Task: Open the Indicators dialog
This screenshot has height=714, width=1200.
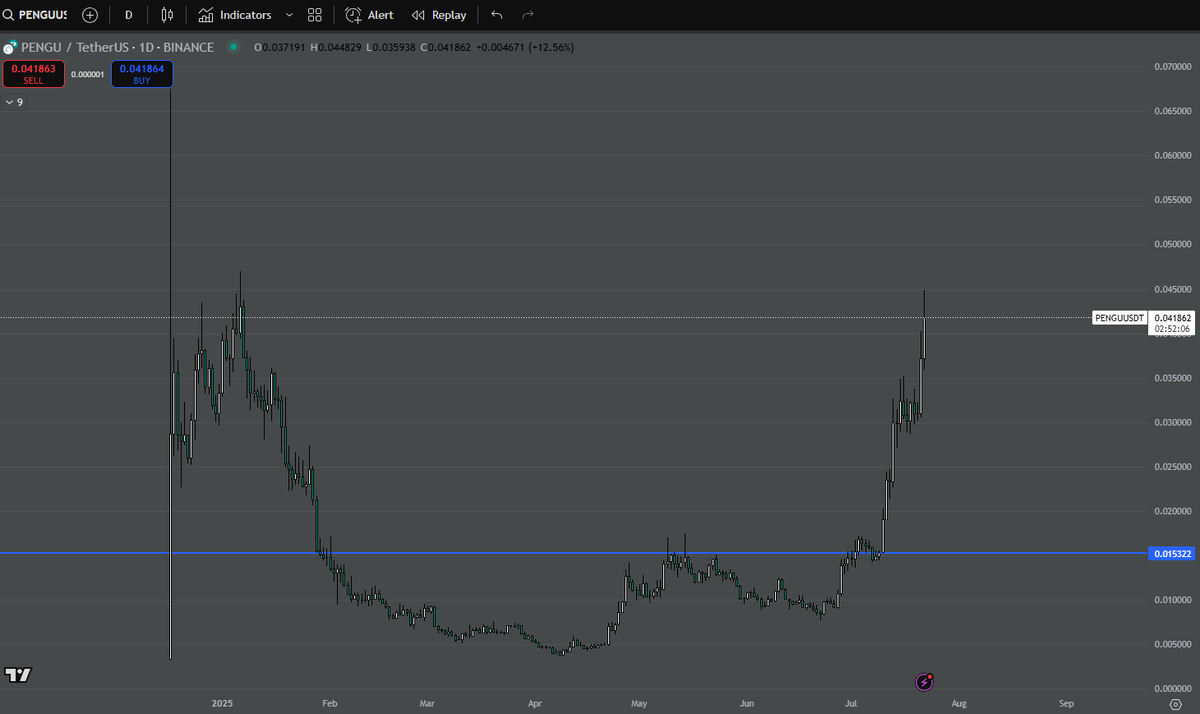Action: pos(234,15)
